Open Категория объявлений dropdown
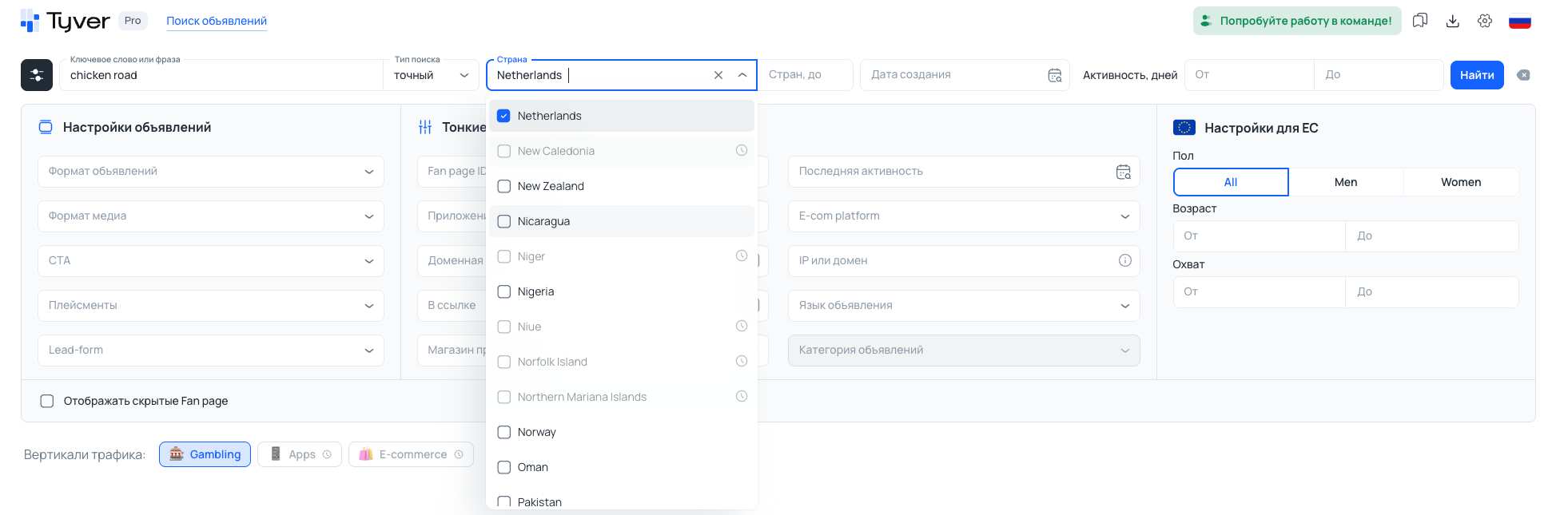Viewport: 1568px width, 515px height. coord(964,351)
